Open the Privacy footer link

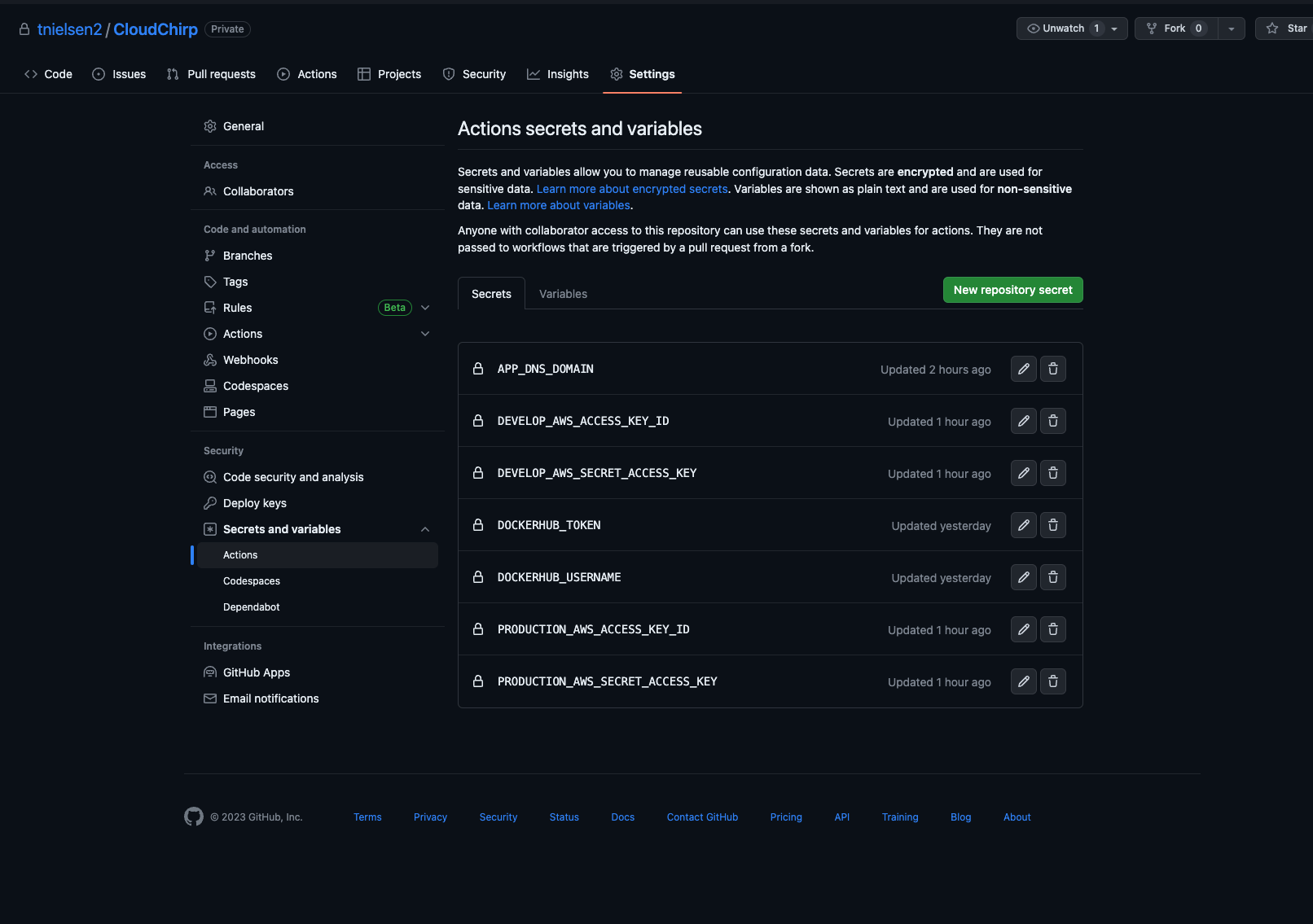tap(430, 817)
